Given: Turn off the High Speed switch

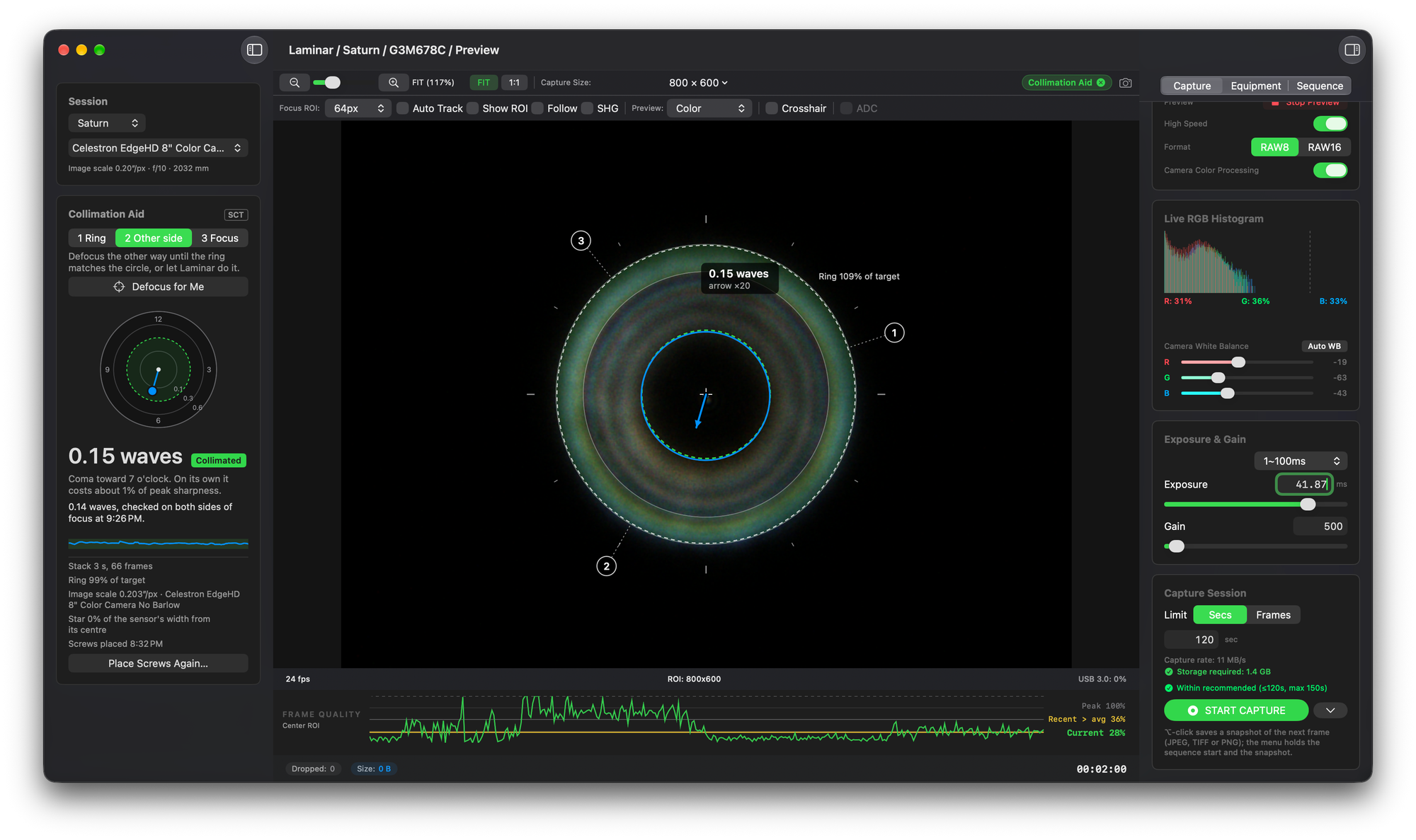Looking at the screenshot, I should click(1330, 124).
